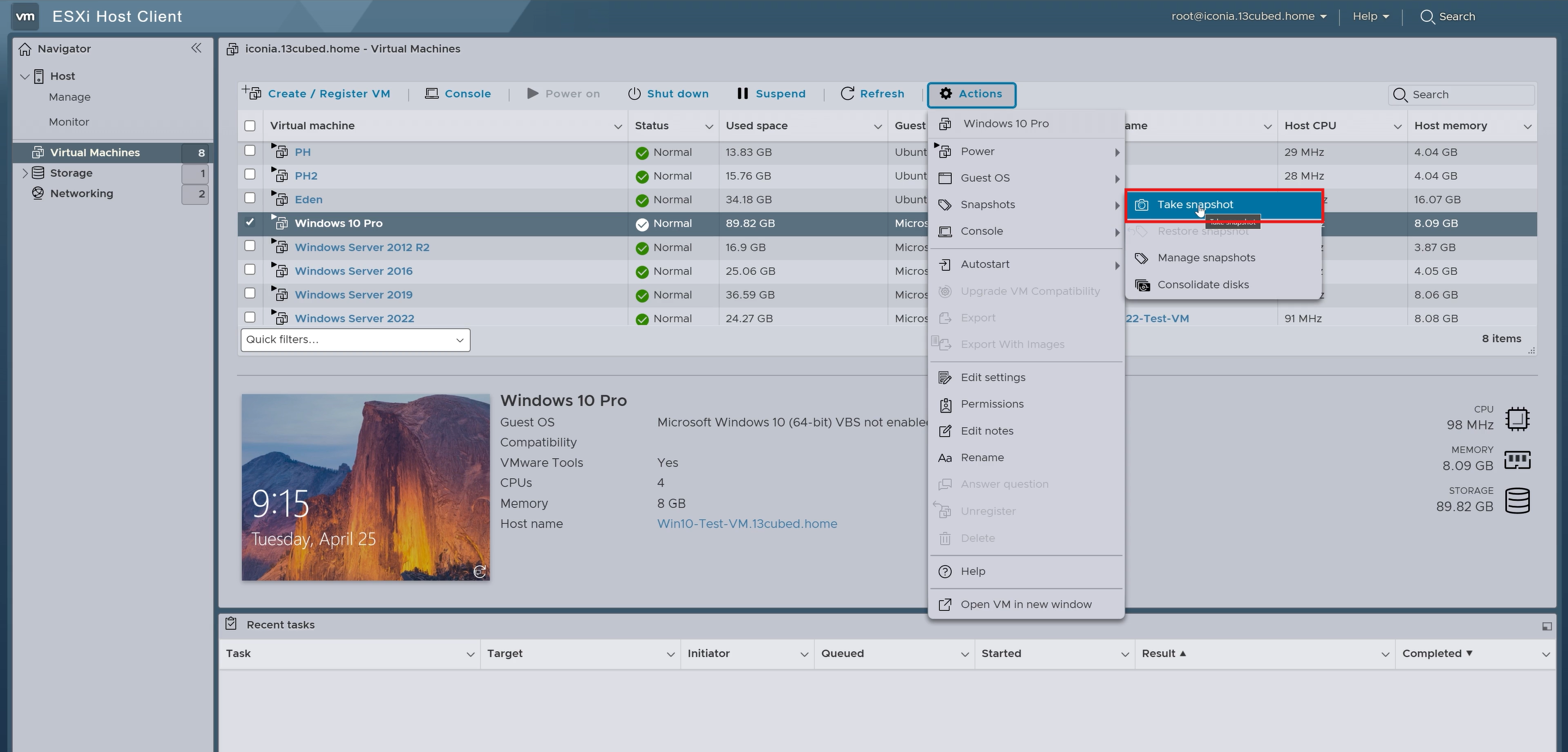The height and width of the screenshot is (752, 1568).
Task: Click the VM list Search input field
Action: pos(1468,95)
